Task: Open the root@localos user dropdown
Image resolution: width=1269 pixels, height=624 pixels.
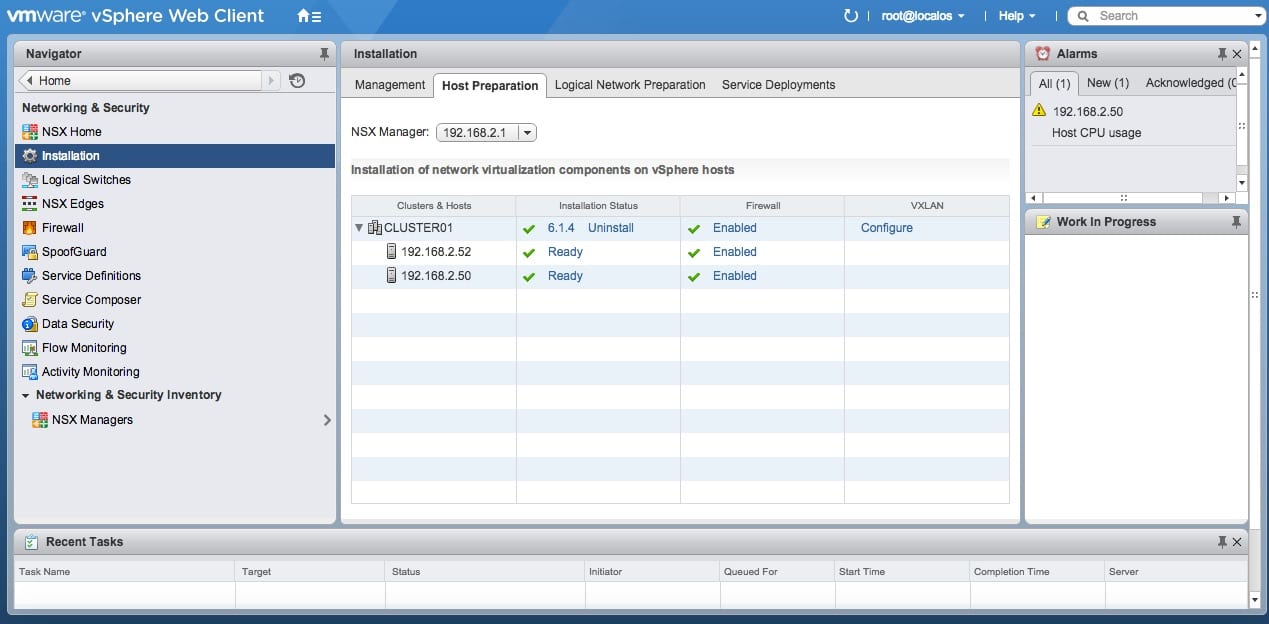Action: [x=922, y=16]
